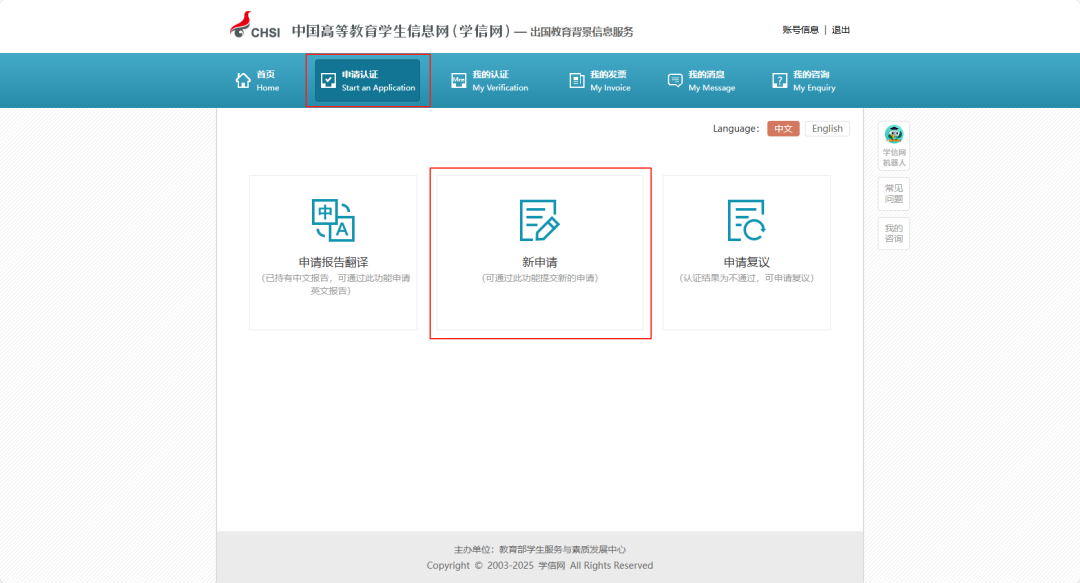Image resolution: width=1080 pixels, height=583 pixels.
Task: Switch language to 中文
Action: (x=783, y=129)
